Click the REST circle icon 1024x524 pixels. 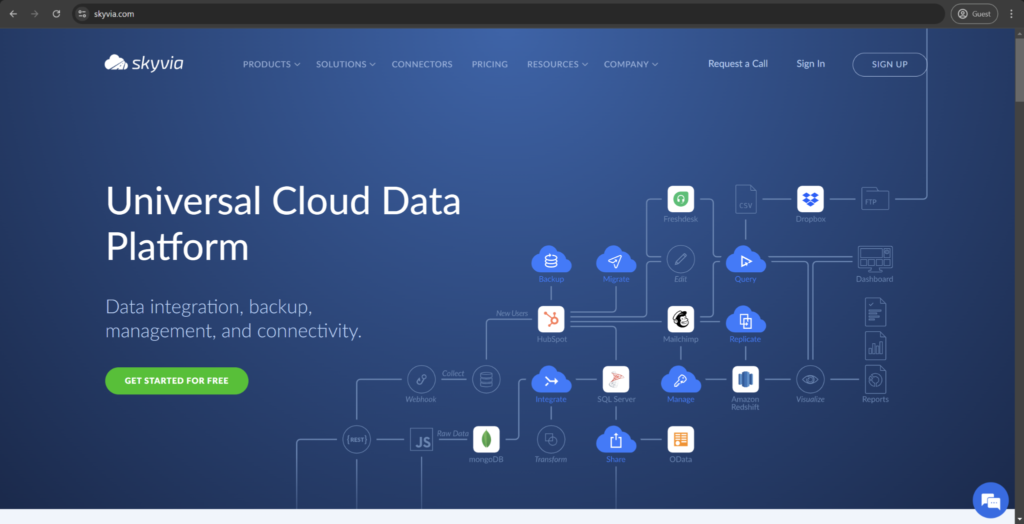pos(357,440)
